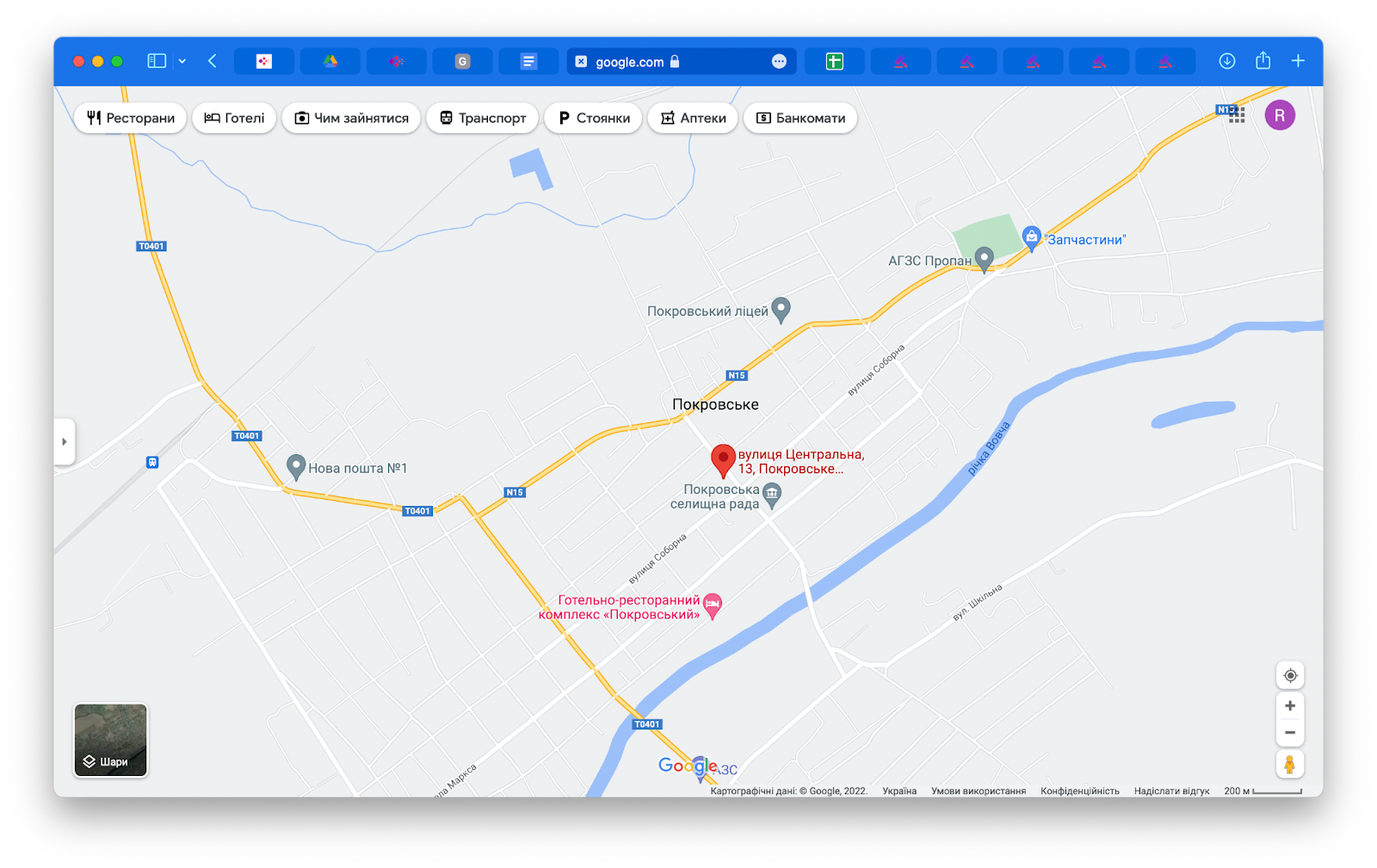Select the Банкомати ATM chip
The height and width of the screenshot is (868, 1377).
tap(800, 118)
